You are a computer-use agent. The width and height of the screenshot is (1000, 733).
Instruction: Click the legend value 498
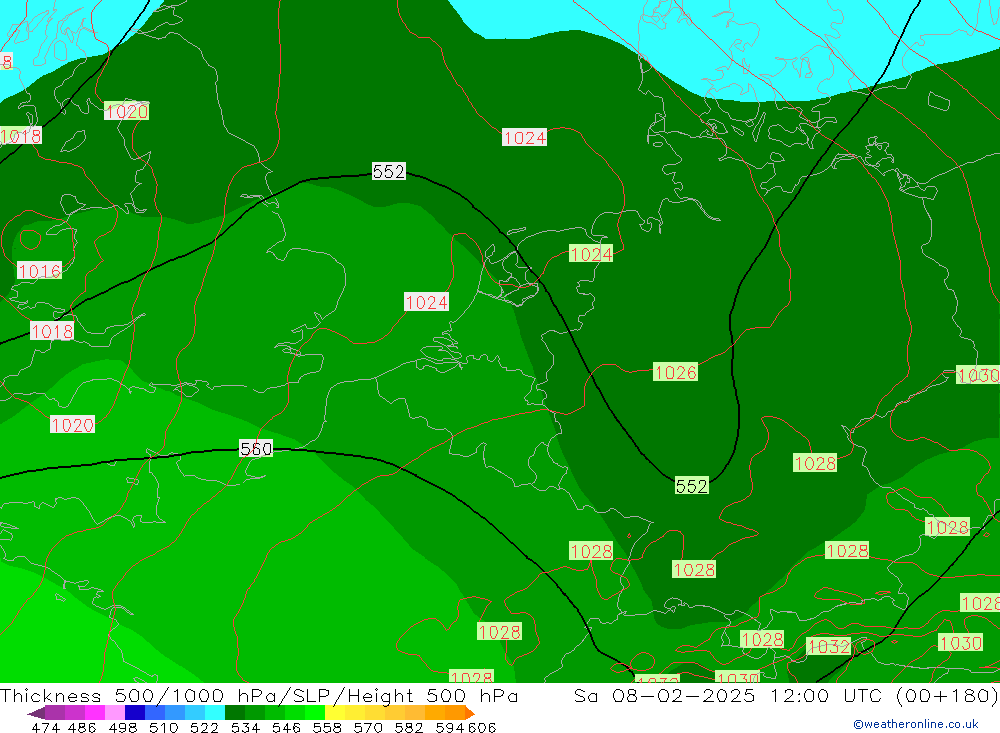[x=123, y=727]
